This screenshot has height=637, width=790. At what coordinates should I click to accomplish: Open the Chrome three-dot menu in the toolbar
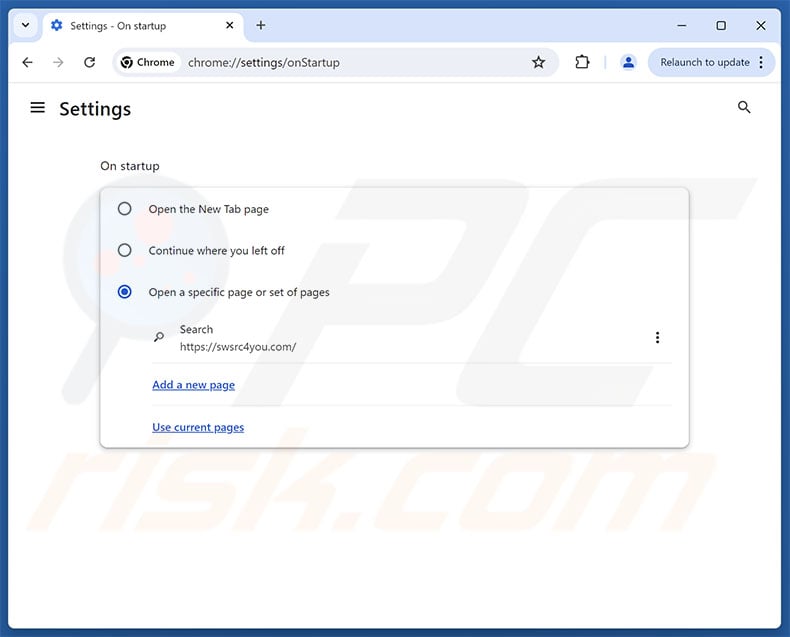tap(761, 62)
